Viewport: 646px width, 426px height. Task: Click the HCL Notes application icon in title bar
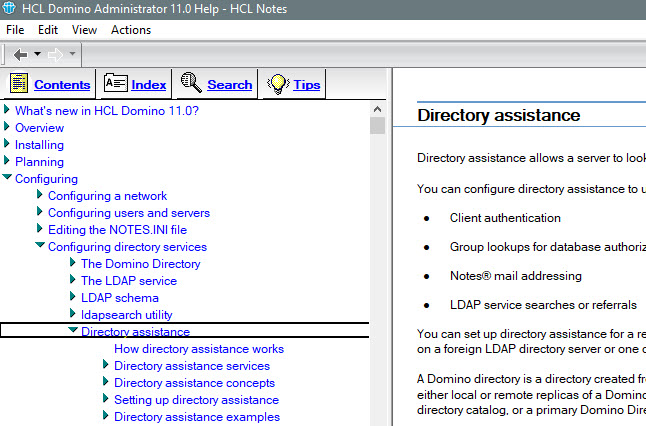click(9, 8)
